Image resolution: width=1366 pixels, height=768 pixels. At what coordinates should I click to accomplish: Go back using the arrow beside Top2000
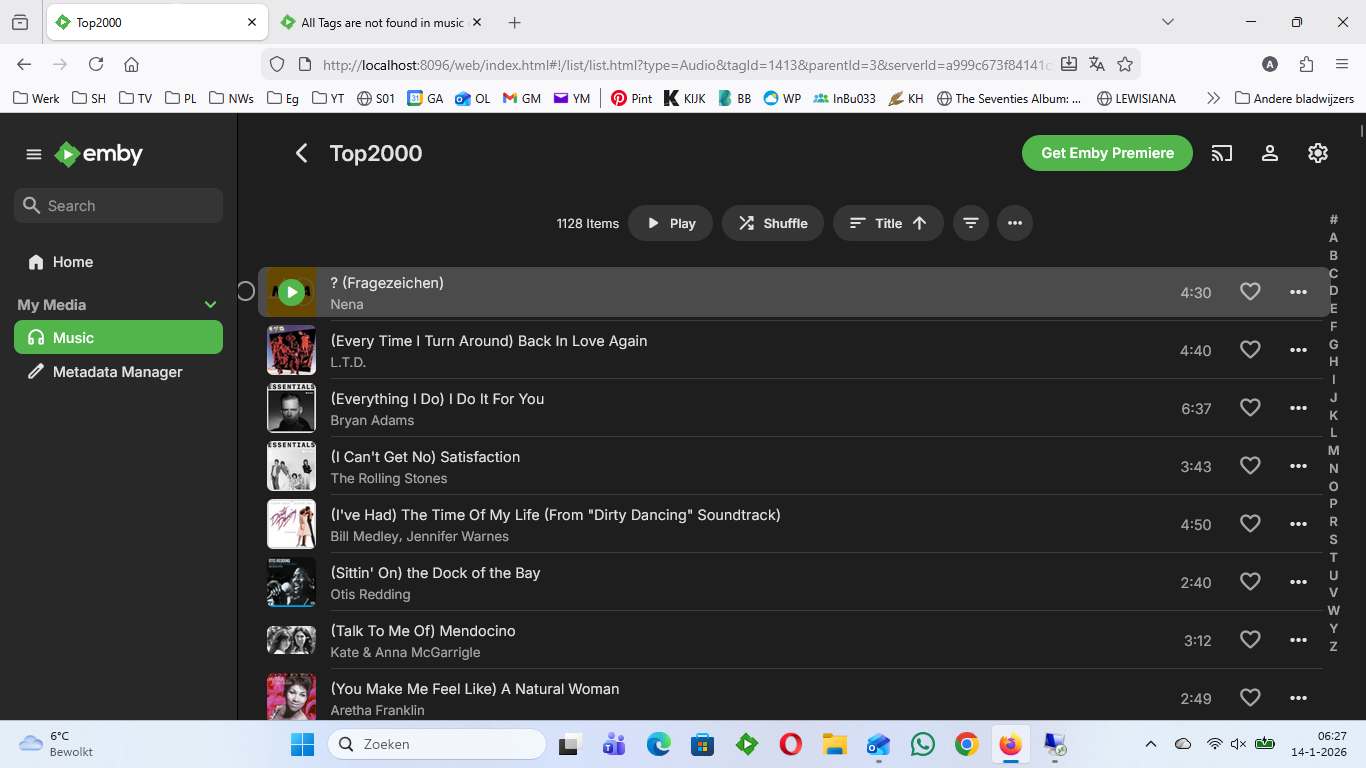pos(301,153)
